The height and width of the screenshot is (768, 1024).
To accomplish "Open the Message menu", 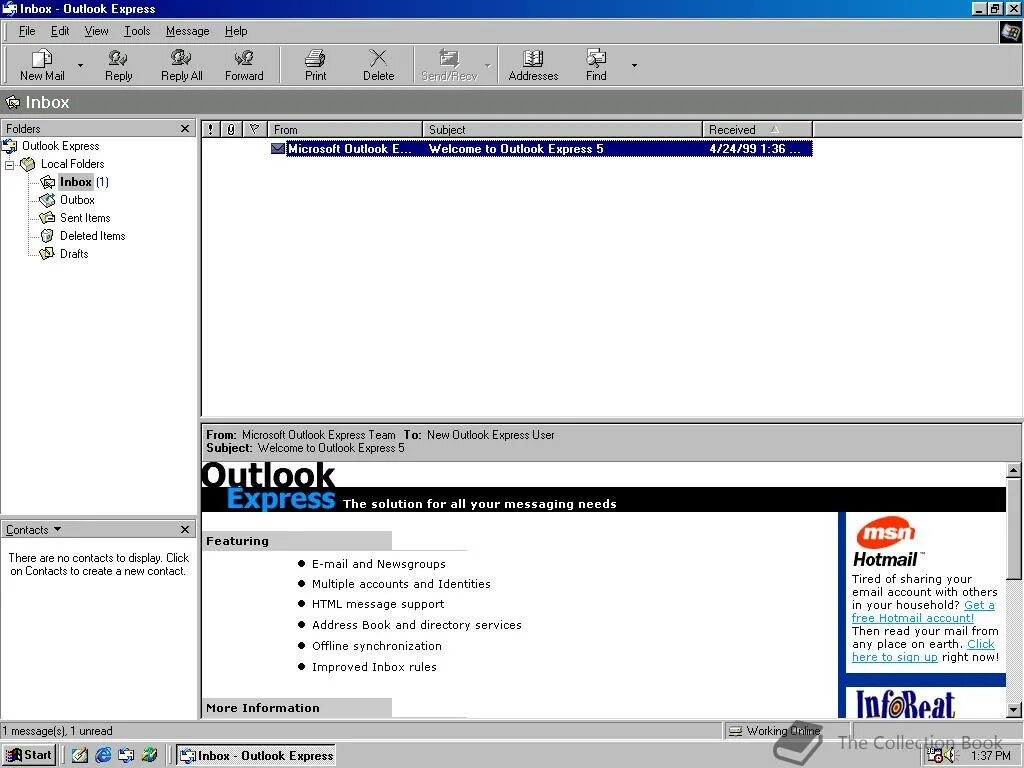I will pos(187,31).
